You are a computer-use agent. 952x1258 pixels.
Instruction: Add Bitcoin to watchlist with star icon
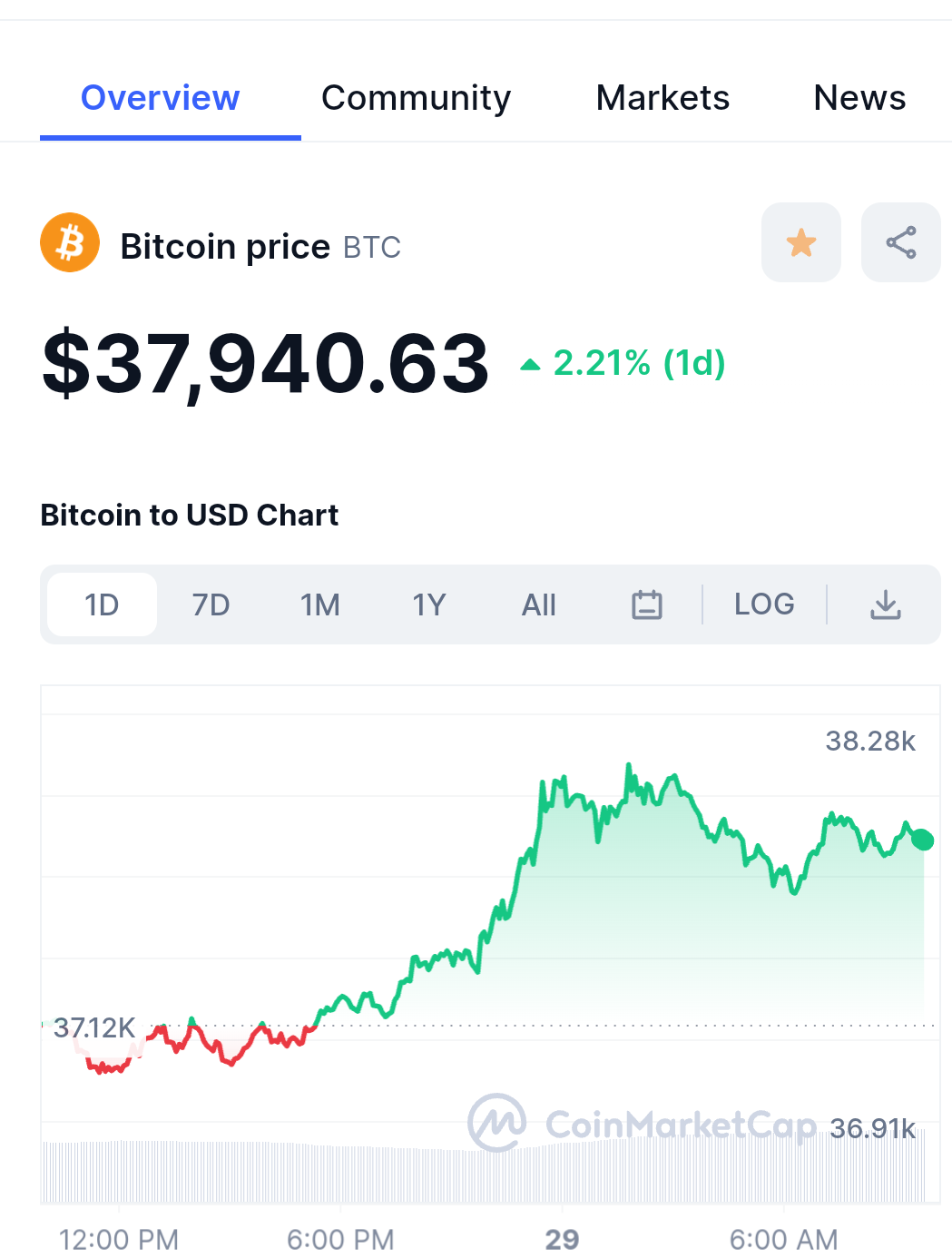tap(801, 242)
